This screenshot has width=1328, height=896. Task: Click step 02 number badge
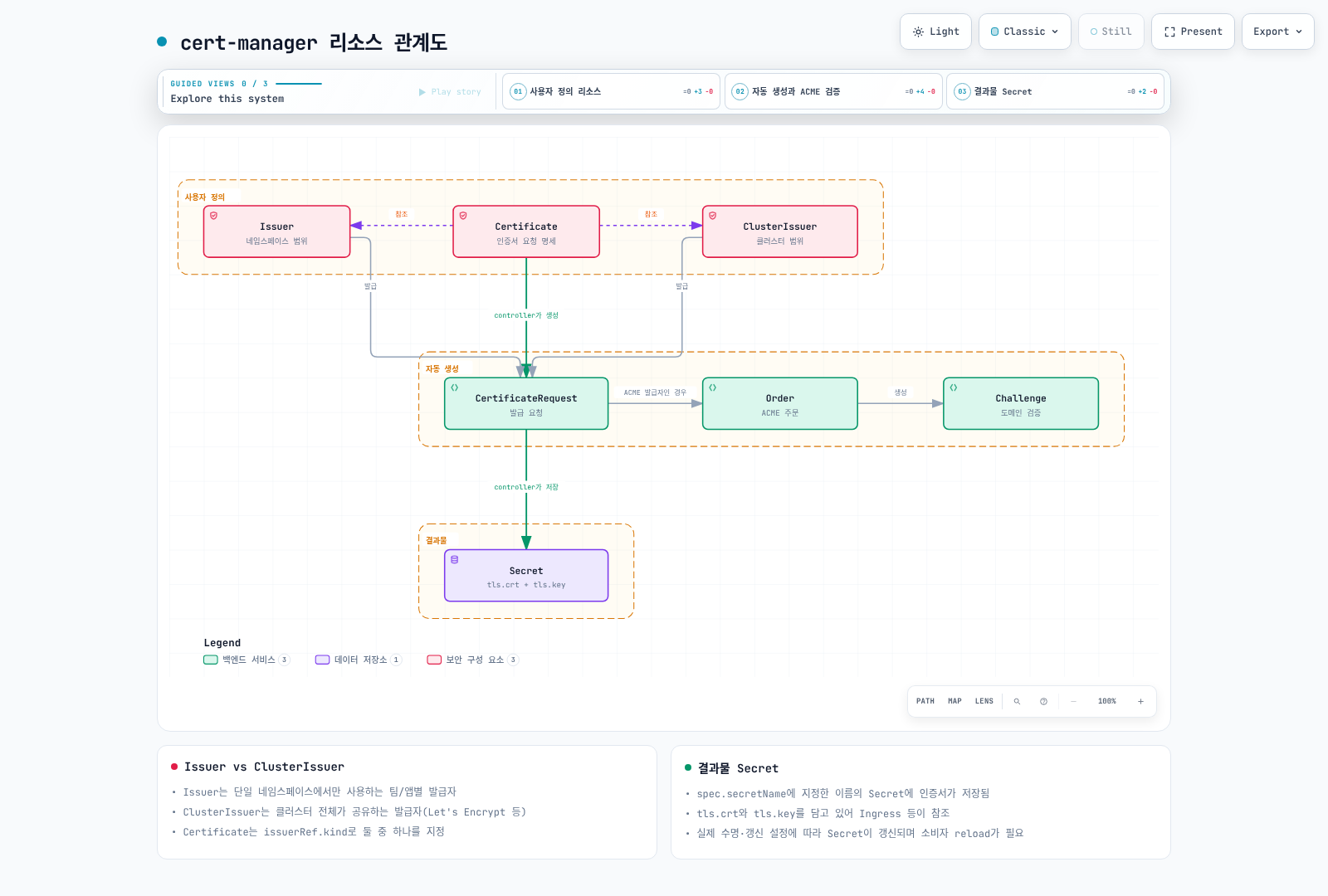740,91
